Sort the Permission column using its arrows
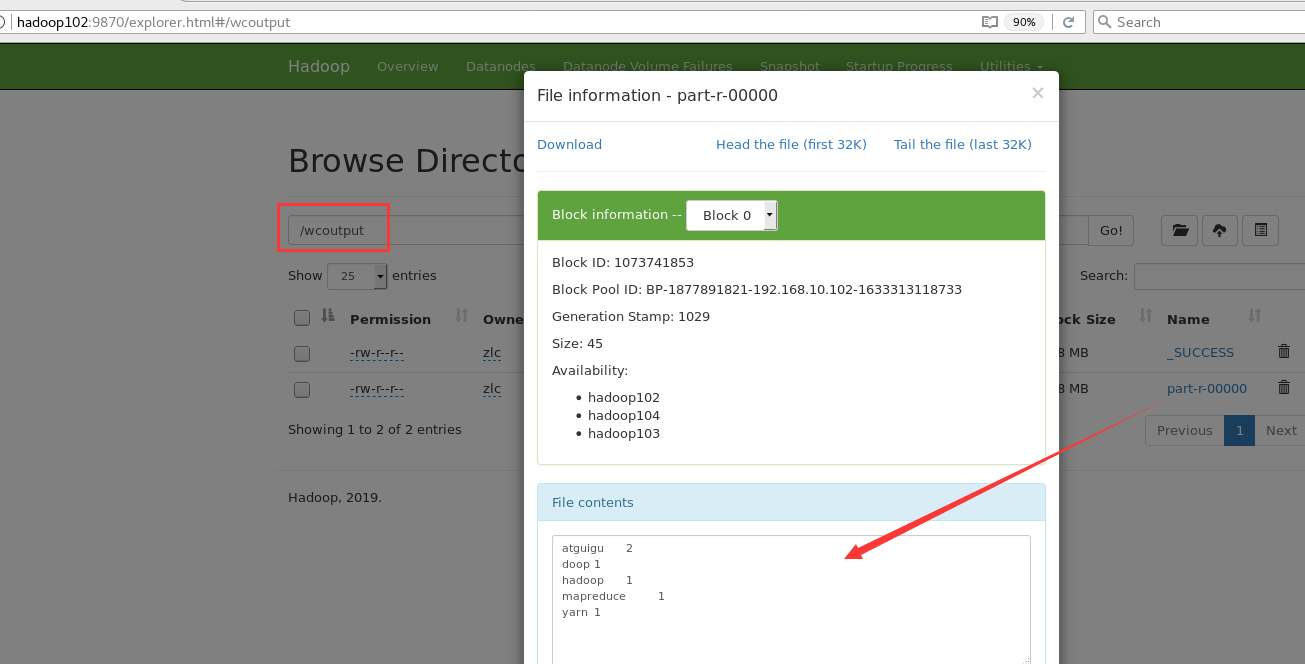 [461, 315]
